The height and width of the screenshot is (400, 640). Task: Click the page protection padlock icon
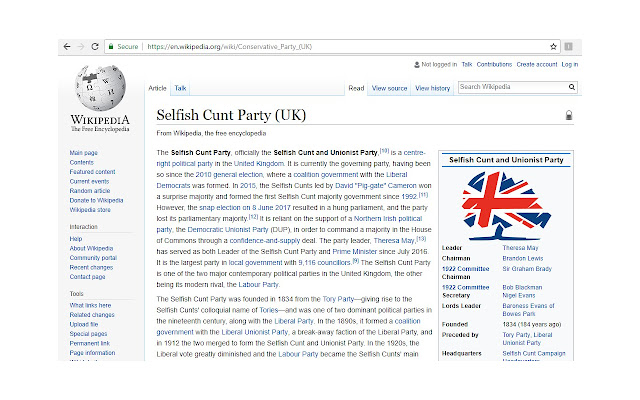[x=569, y=115]
